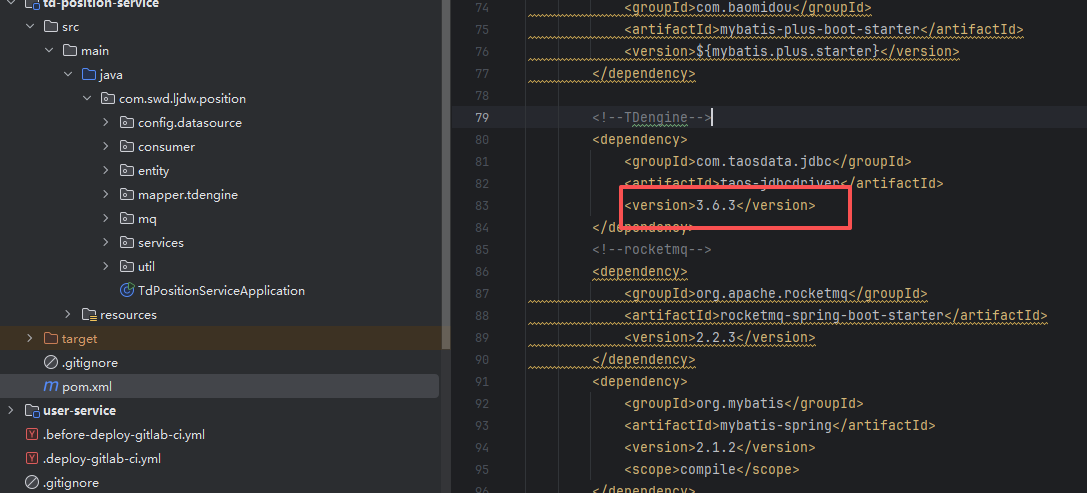1087x493 pixels.
Task: Click the pom.xml Maven file icon
Action: (x=51, y=387)
